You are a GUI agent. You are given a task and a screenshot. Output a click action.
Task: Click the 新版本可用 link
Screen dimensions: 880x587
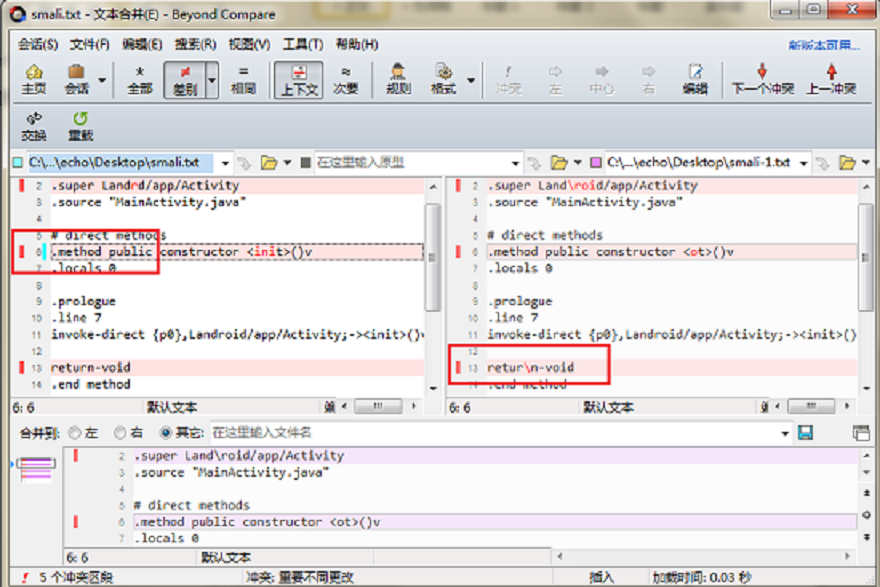(823, 45)
